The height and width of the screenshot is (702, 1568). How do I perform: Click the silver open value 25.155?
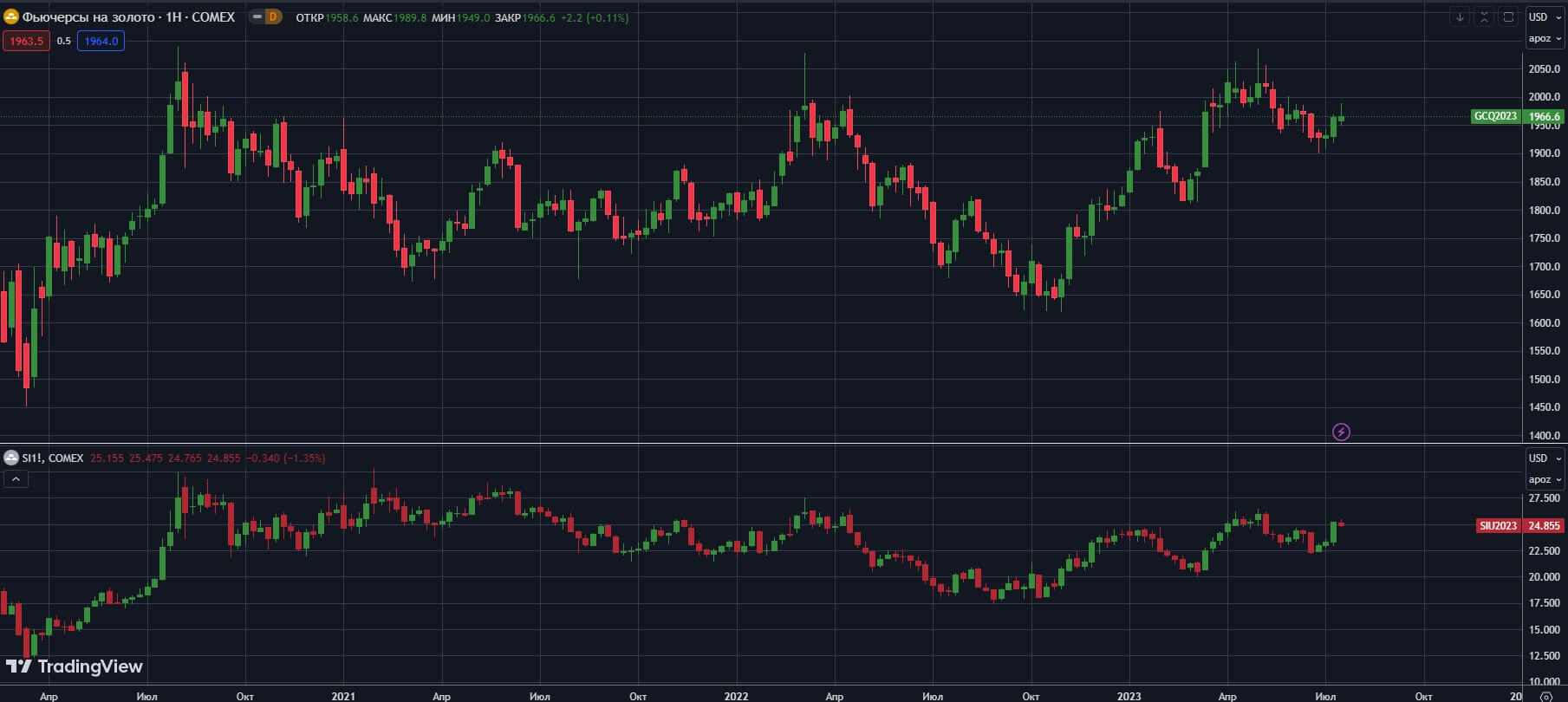(107, 458)
